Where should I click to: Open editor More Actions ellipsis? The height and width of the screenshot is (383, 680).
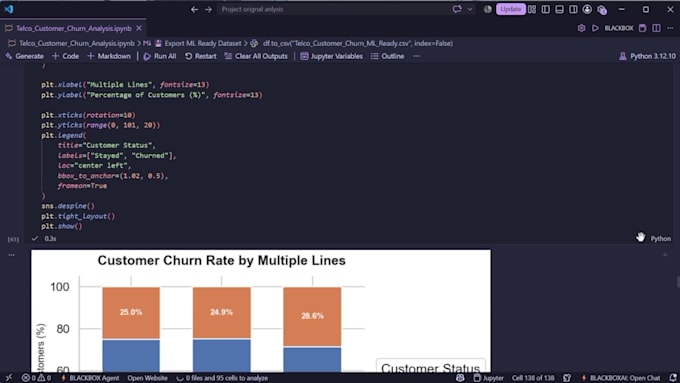[670, 28]
